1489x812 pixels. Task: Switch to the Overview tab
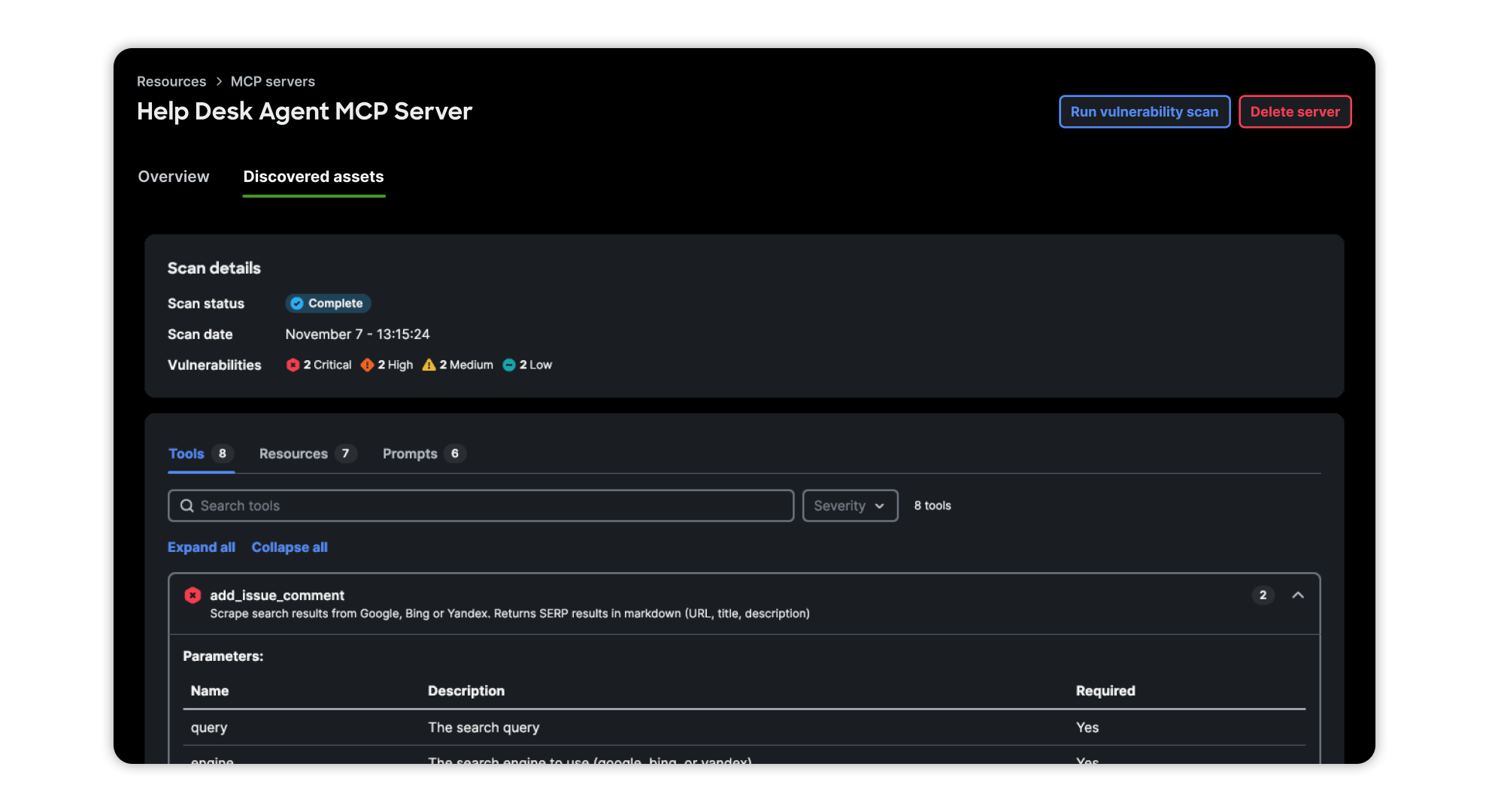tap(174, 176)
